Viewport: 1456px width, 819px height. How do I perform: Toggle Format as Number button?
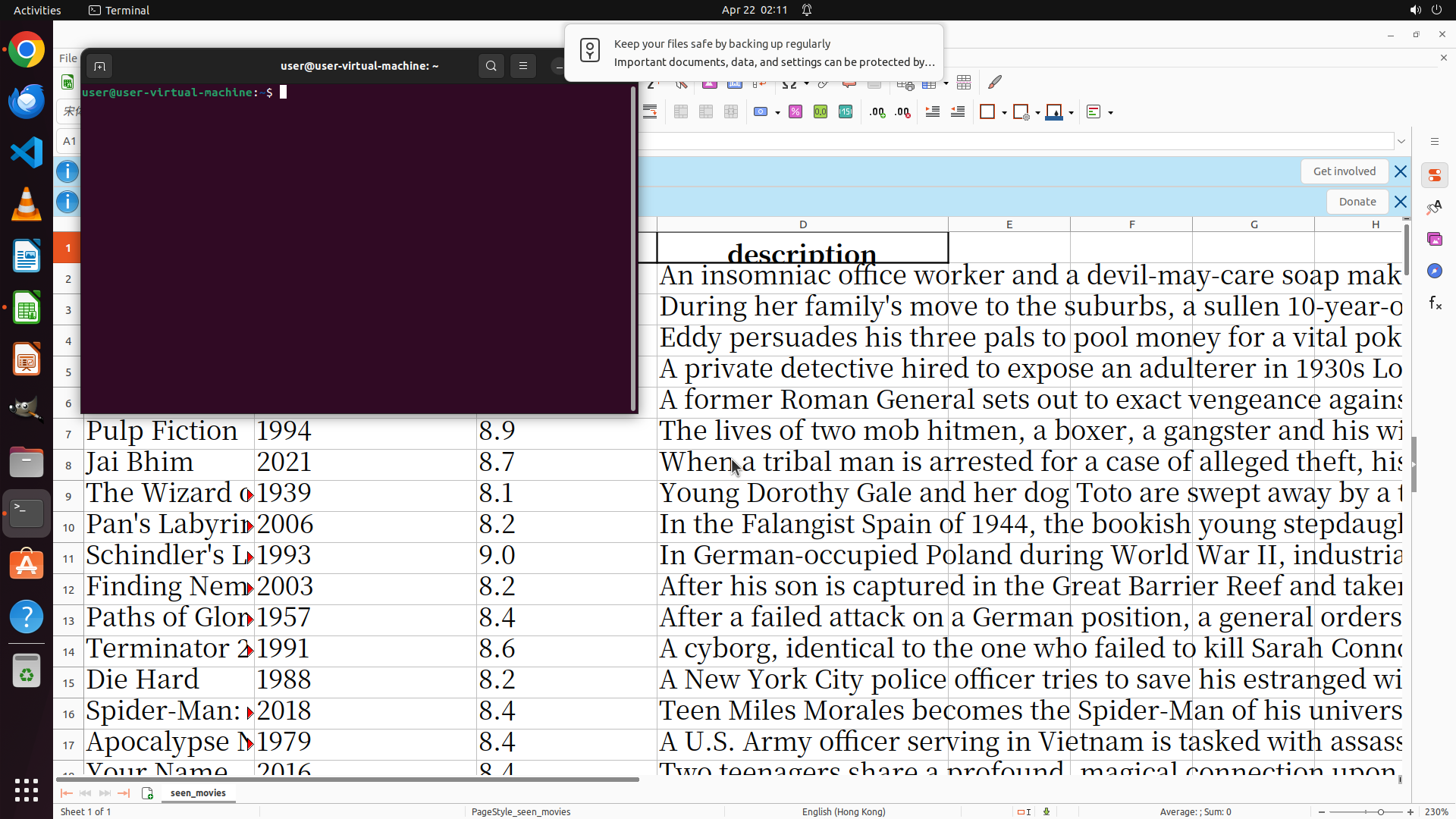pos(821,112)
